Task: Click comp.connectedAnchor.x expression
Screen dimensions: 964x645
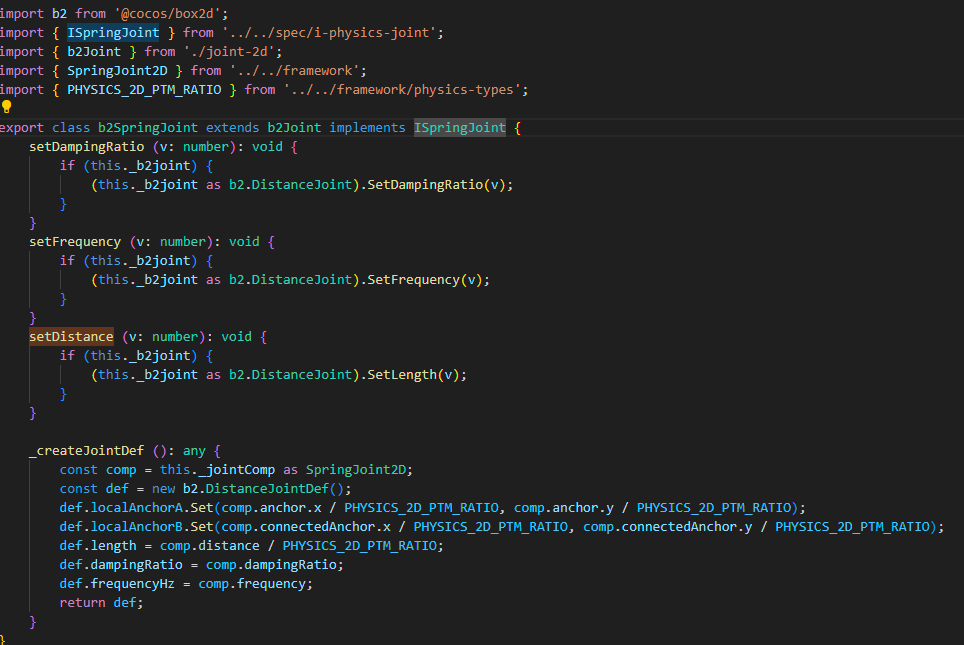Action: point(306,527)
